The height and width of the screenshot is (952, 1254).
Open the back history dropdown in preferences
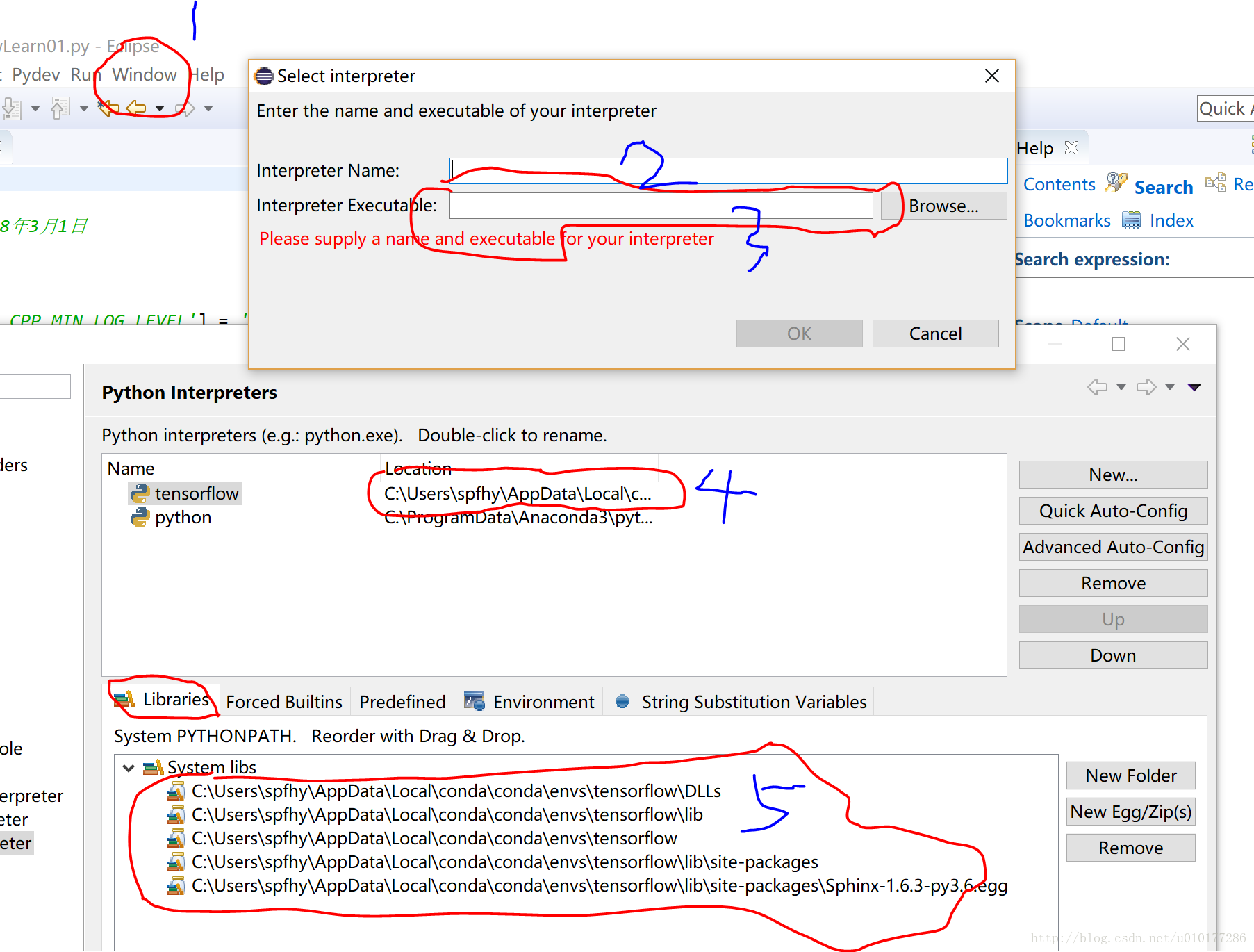tap(1121, 387)
